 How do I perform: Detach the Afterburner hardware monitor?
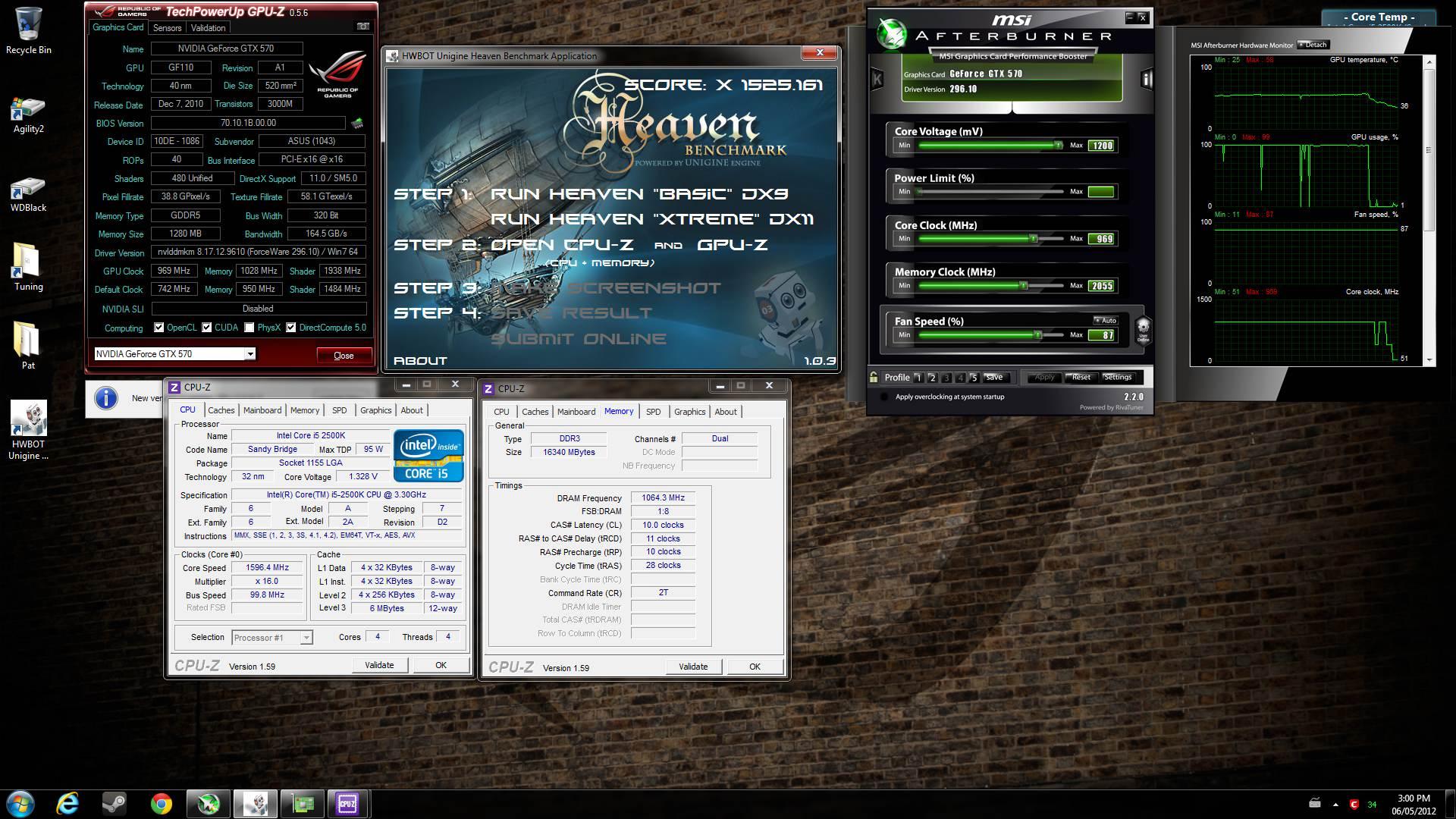1313,45
